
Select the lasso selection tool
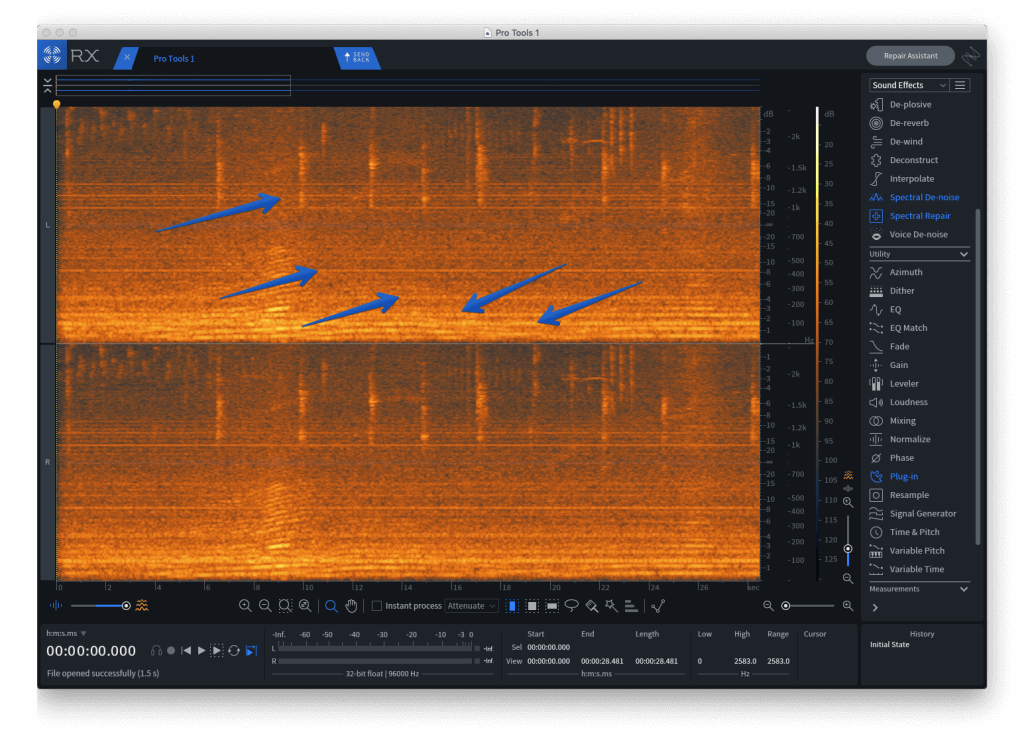(571, 606)
